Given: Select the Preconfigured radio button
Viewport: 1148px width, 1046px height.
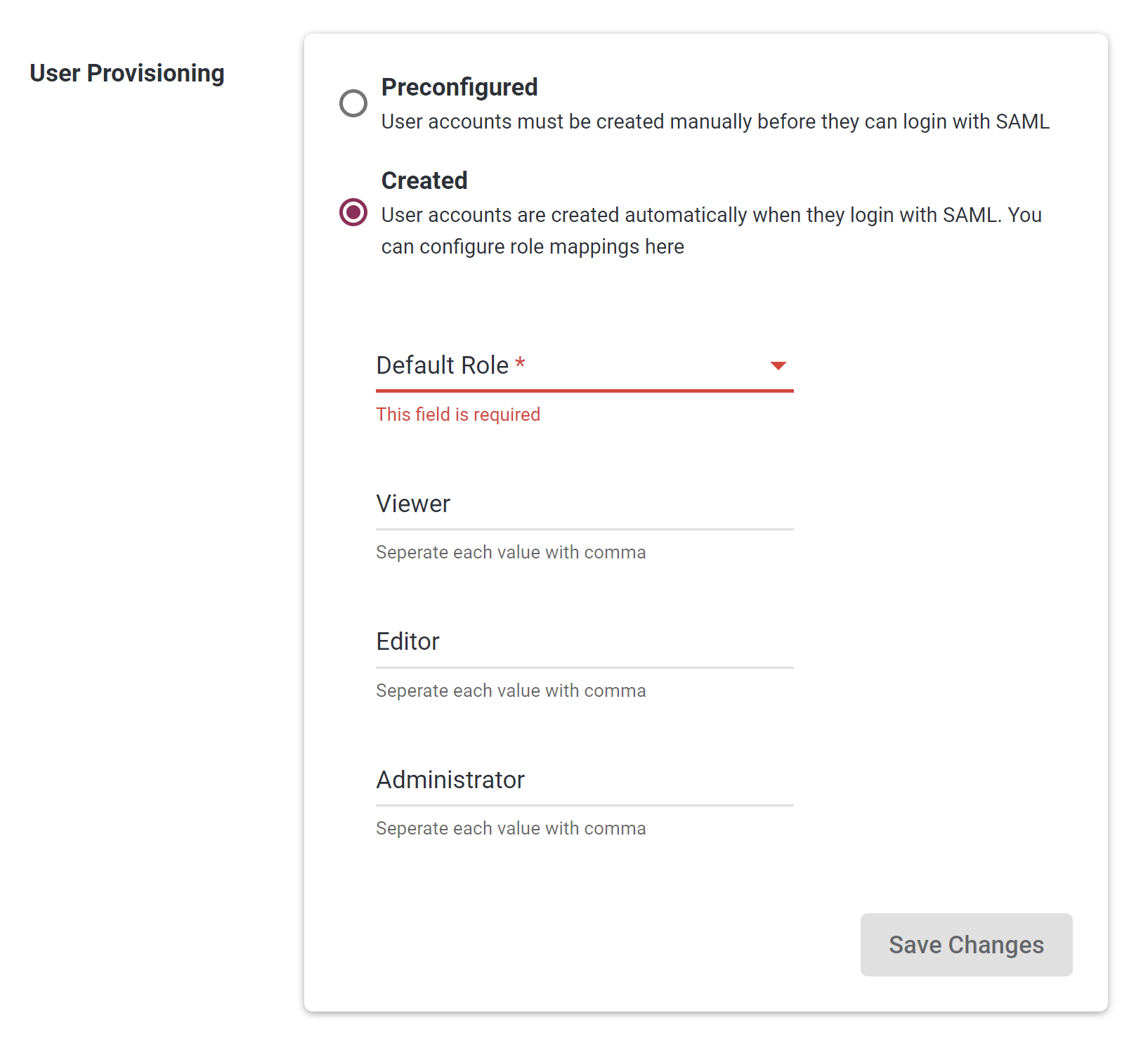Looking at the screenshot, I should coord(353,103).
